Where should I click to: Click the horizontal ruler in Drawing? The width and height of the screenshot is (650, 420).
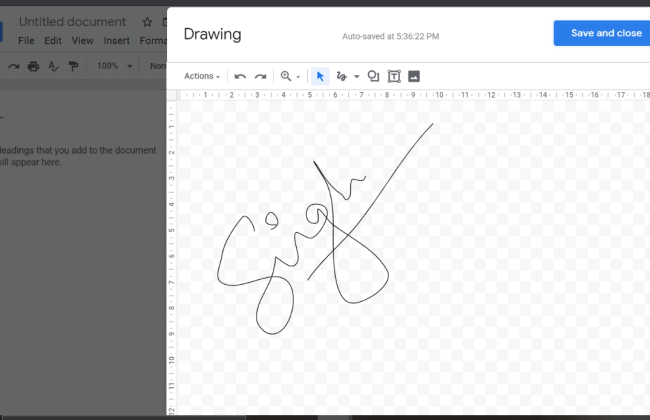[415, 95]
